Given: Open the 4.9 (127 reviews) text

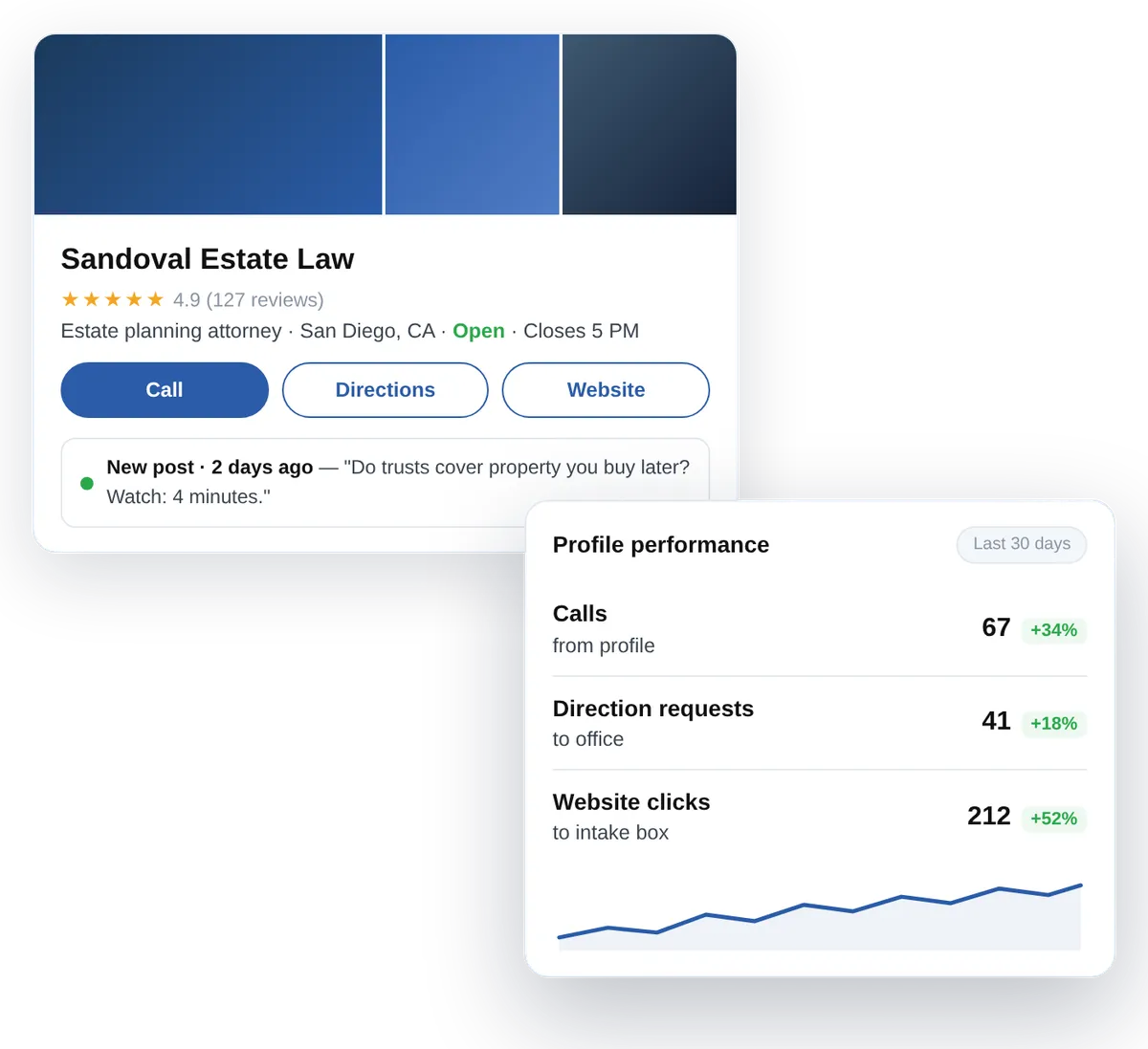Looking at the screenshot, I should (249, 300).
